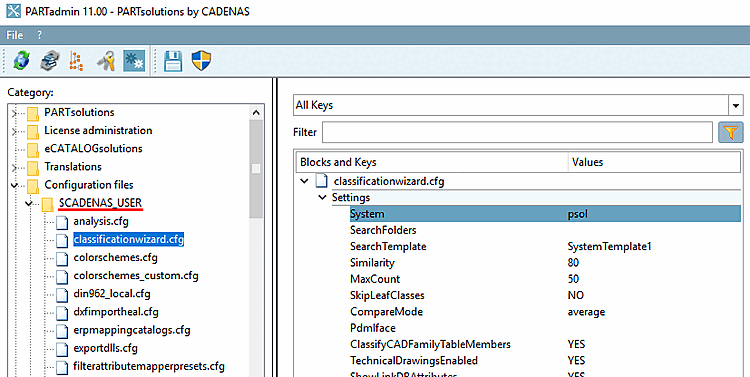The height and width of the screenshot is (377, 750).
Task: Click the orange hierarchy tree toolbar icon
Action: pos(76,61)
